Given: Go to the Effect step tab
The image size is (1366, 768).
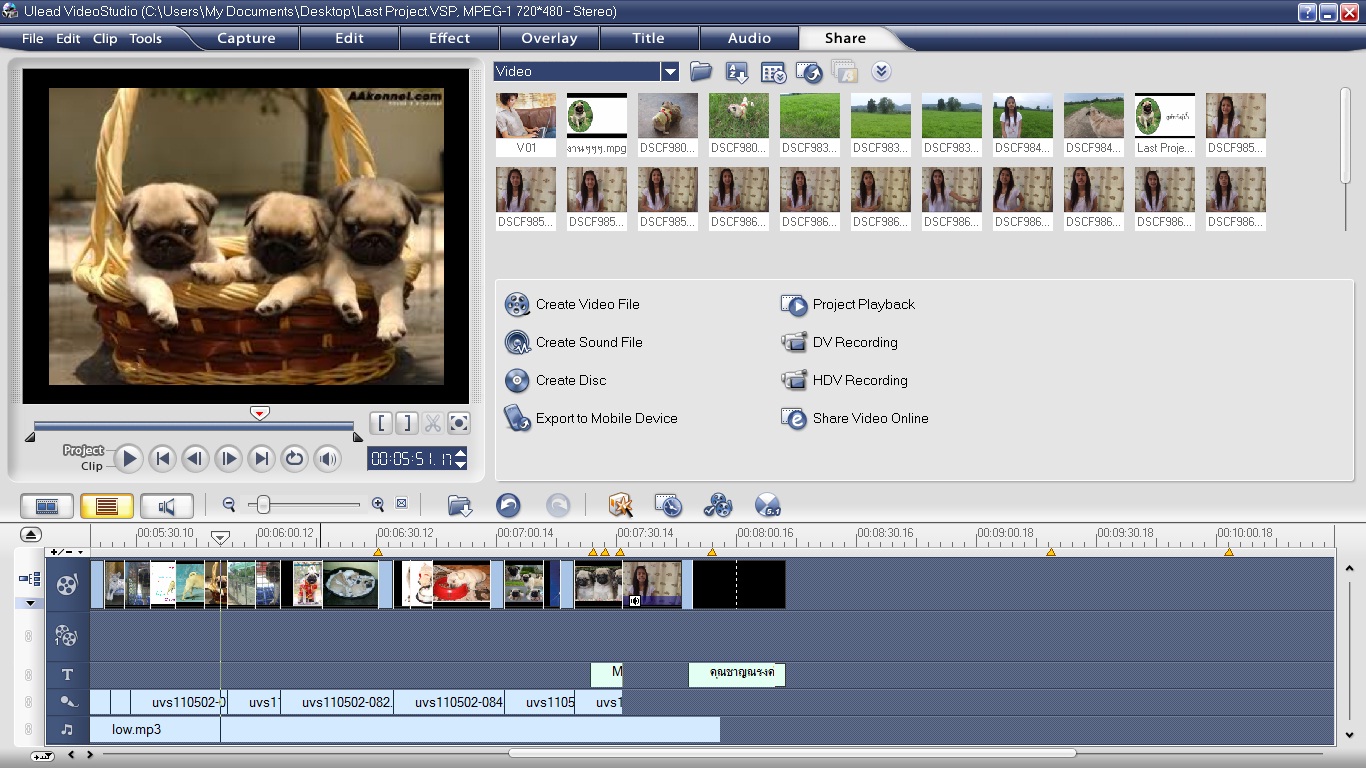Looking at the screenshot, I should pyautogui.click(x=449, y=38).
